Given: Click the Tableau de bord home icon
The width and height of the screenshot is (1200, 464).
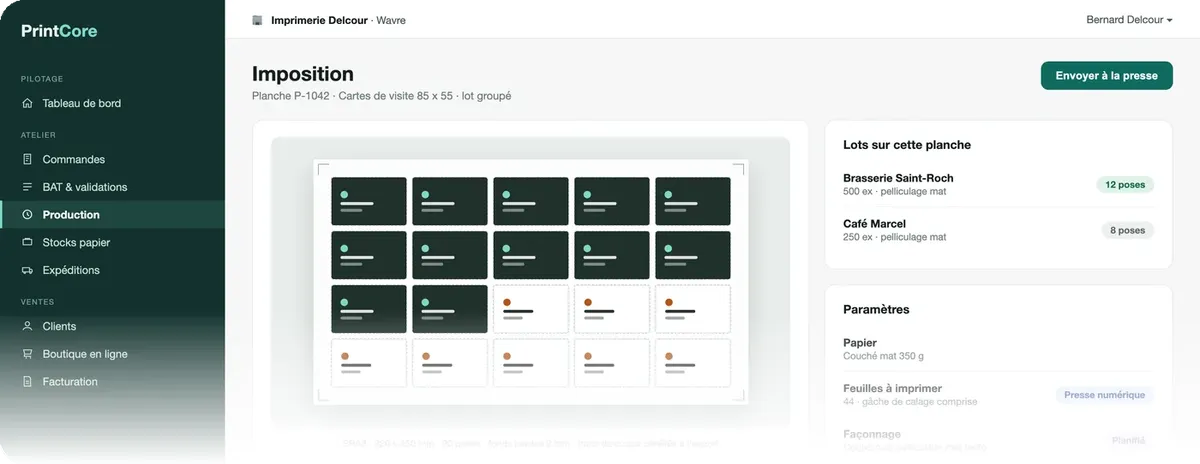Looking at the screenshot, I should tap(27, 103).
